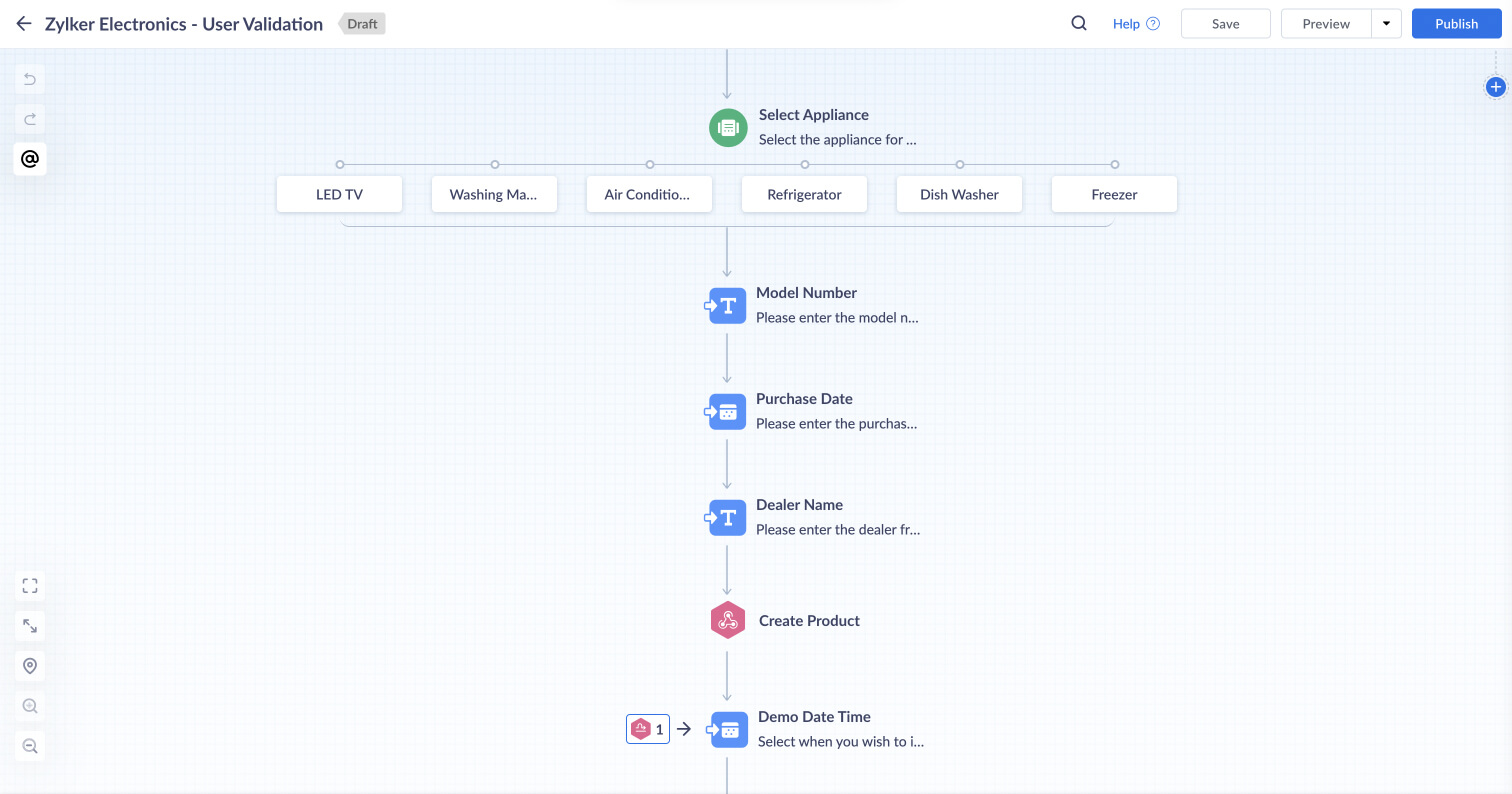Click "Select when you wish to i..." description
Image resolution: width=1512 pixels, height=794 pixels.
click(x=841, y=742)
